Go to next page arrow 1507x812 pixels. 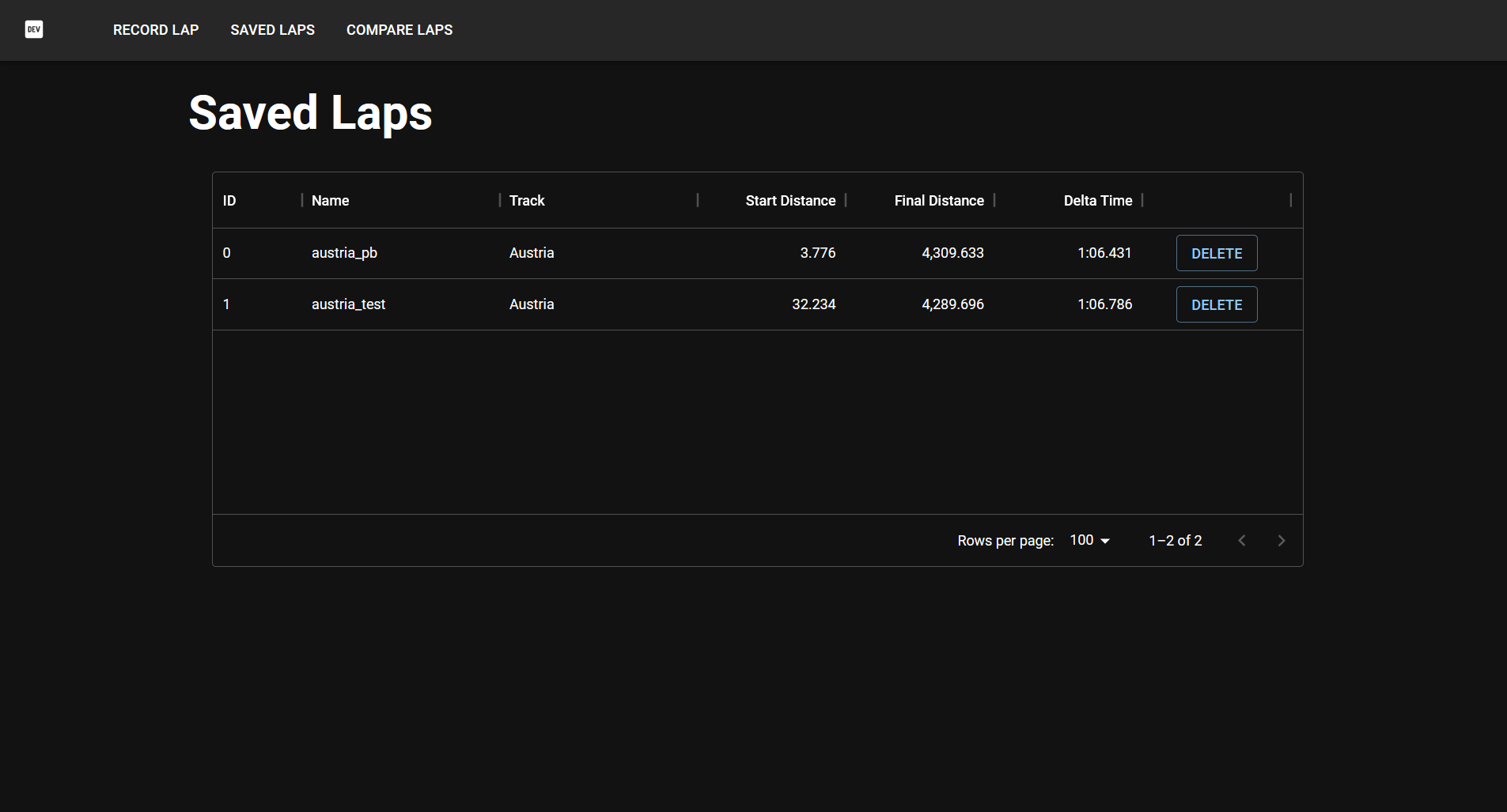[1282, 541]
